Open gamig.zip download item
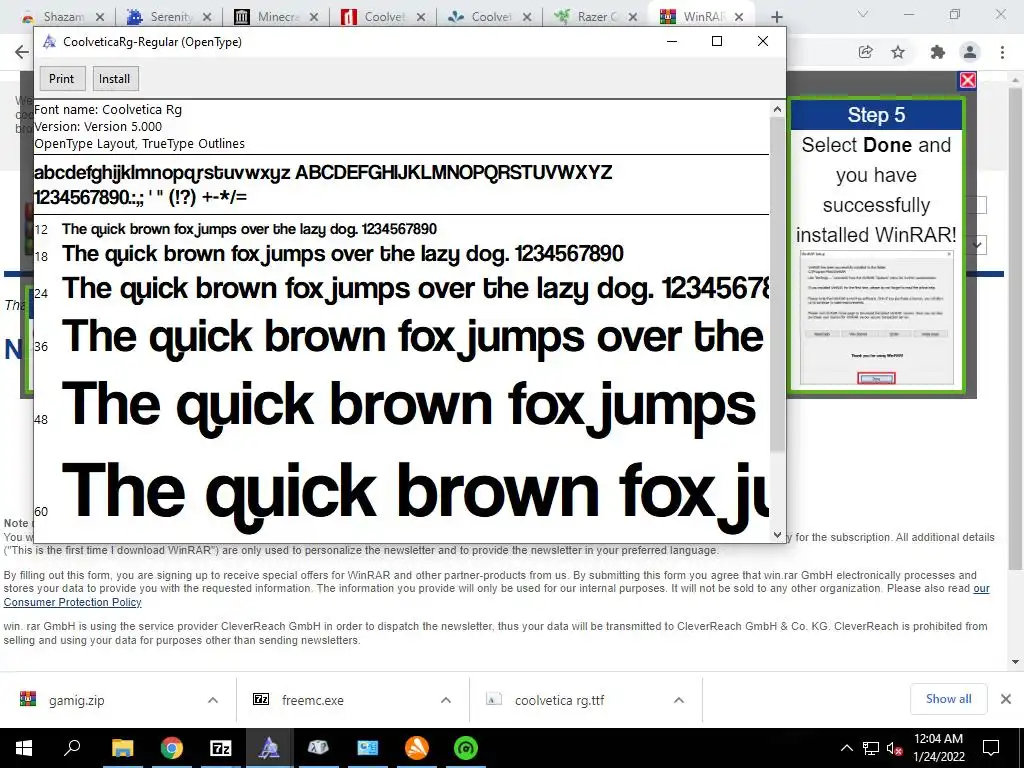Image resolution: width=1024 pixels, height=768 pixels. 76,700
